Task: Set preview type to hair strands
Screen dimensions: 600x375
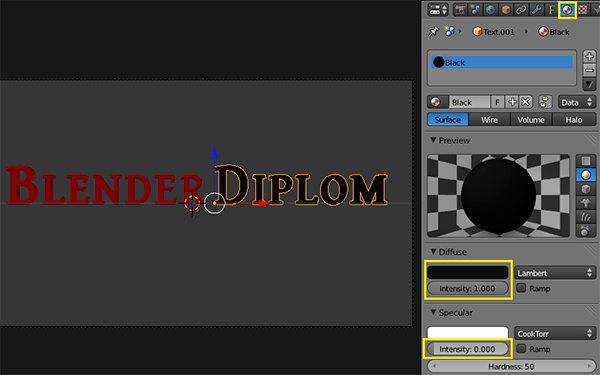Action: pos(586,217)
